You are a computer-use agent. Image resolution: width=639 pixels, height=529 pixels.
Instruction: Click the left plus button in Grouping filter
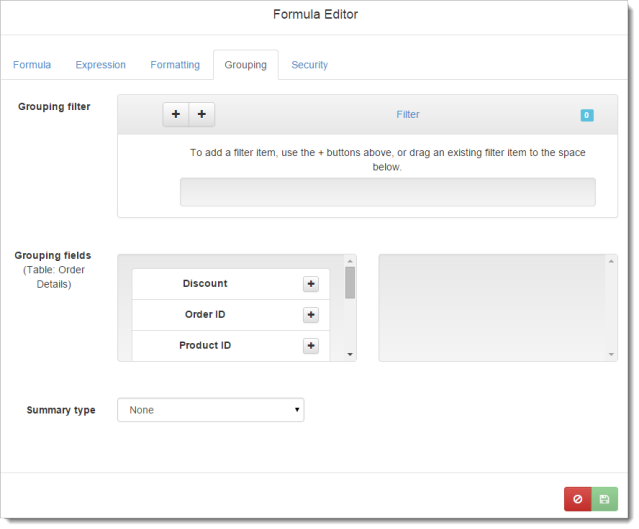click(176, 115)
